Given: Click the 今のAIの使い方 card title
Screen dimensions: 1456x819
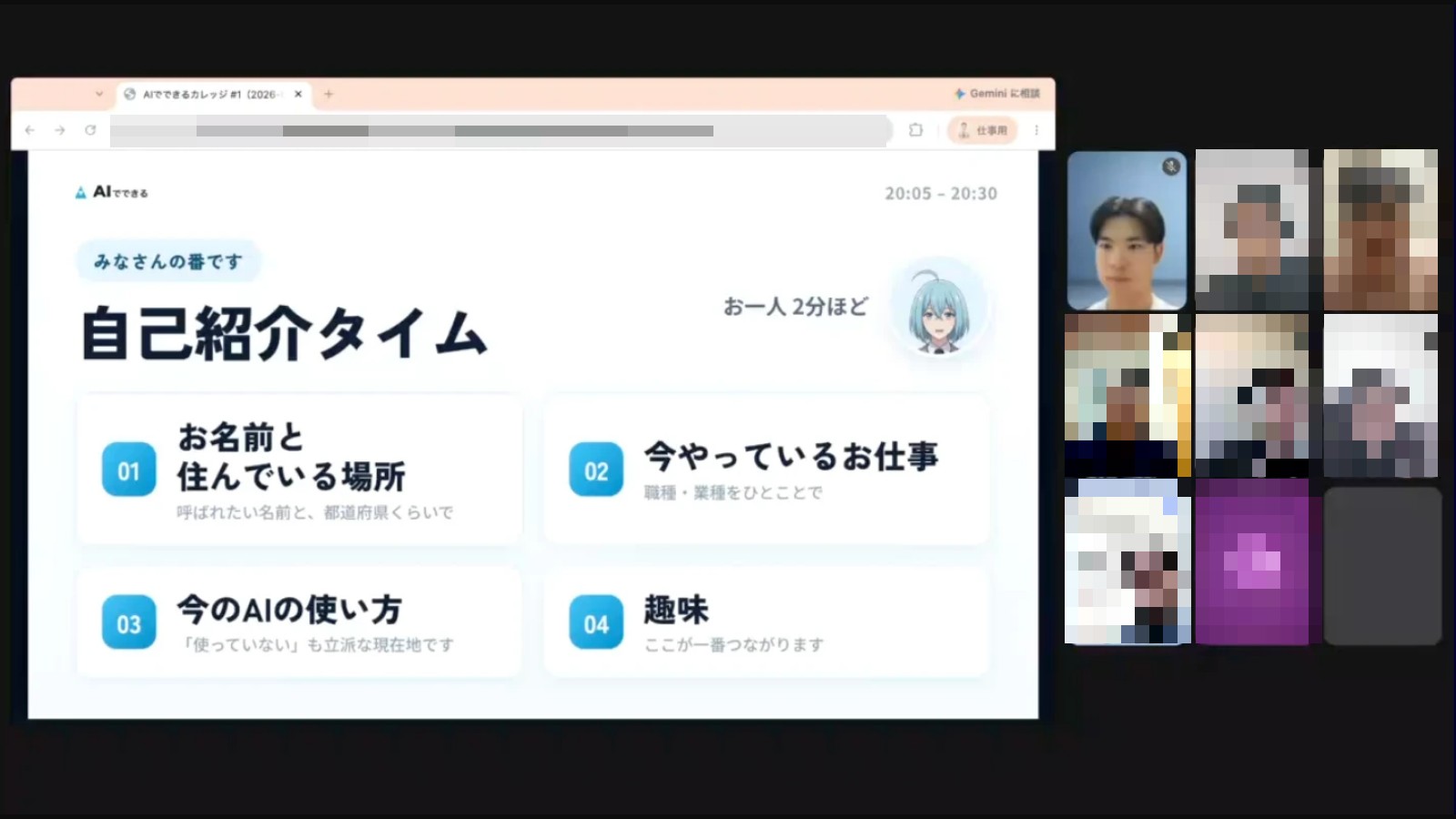Looking at the screenshot, I should [289, 609].
